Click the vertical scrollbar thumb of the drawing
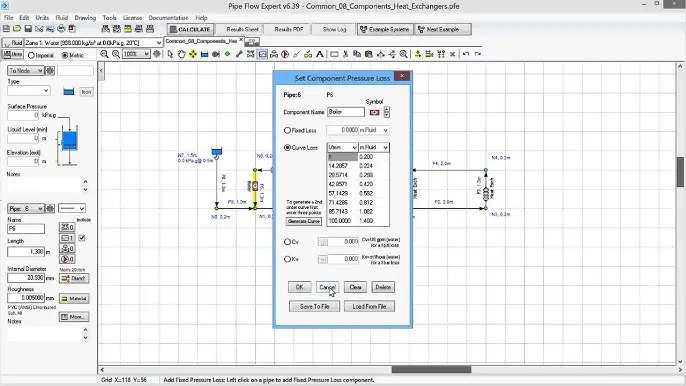The width and height of the screenshot is (686, 386). [x=680, y=172]
